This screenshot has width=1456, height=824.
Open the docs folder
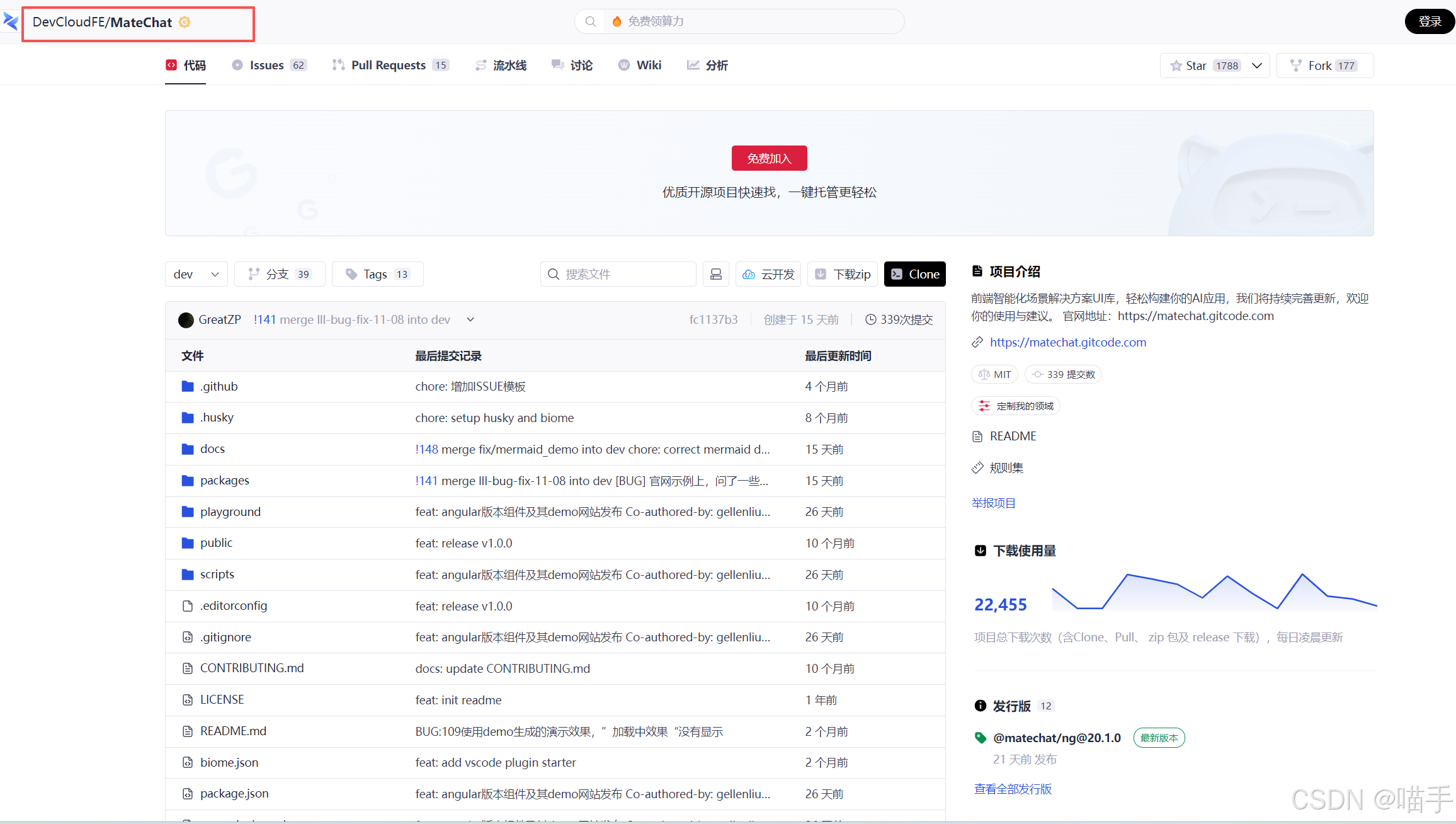point(212,449)
